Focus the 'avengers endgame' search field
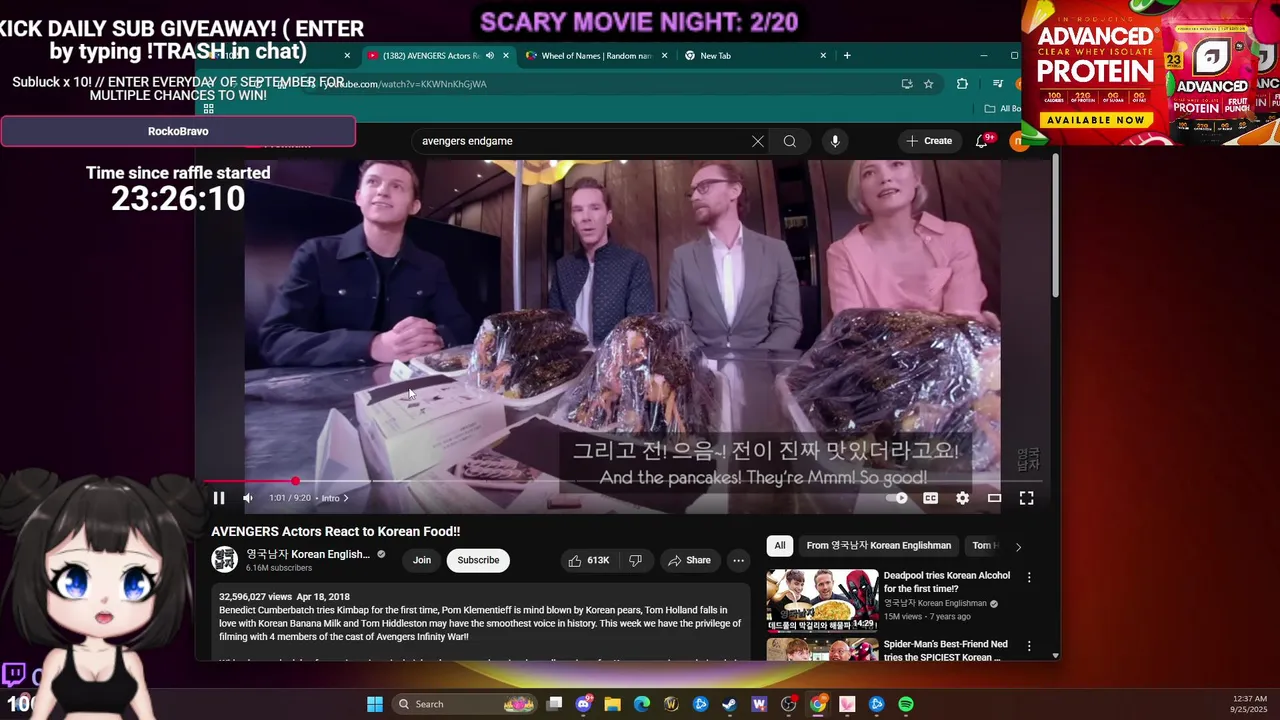 coord(580,141)
